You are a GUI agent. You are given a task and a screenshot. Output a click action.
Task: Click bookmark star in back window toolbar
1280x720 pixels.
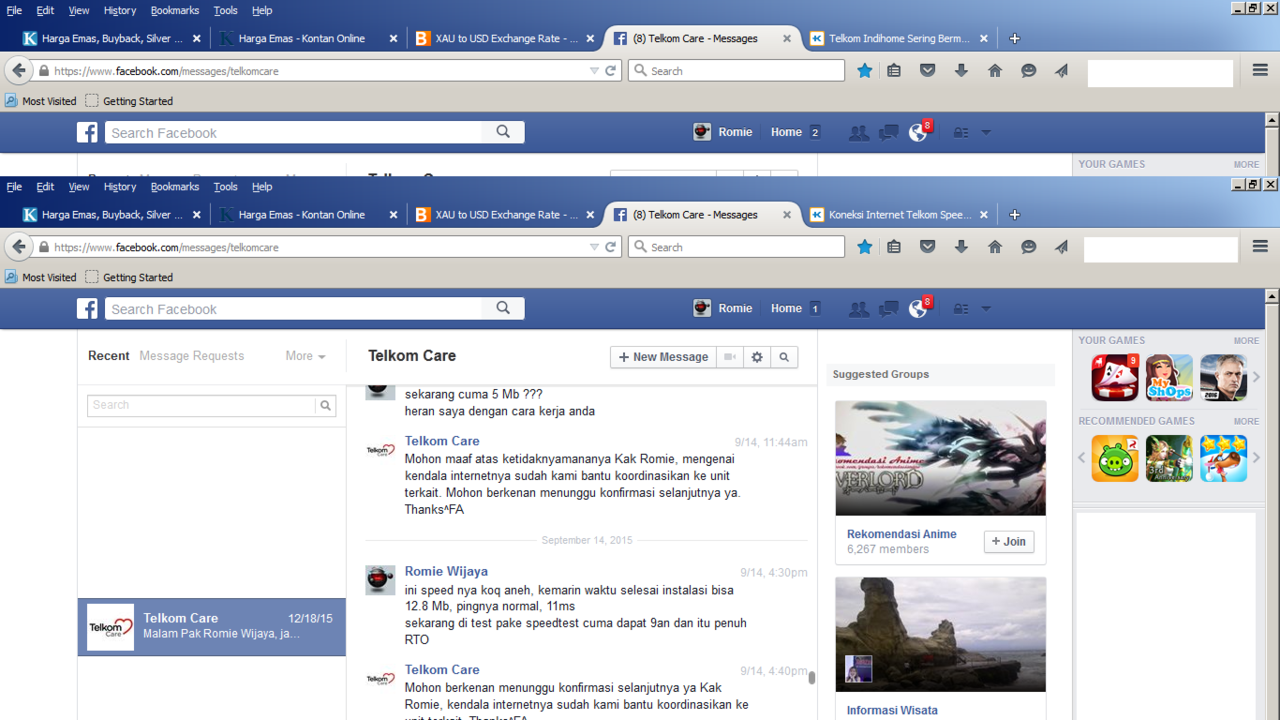pos(865,71)
